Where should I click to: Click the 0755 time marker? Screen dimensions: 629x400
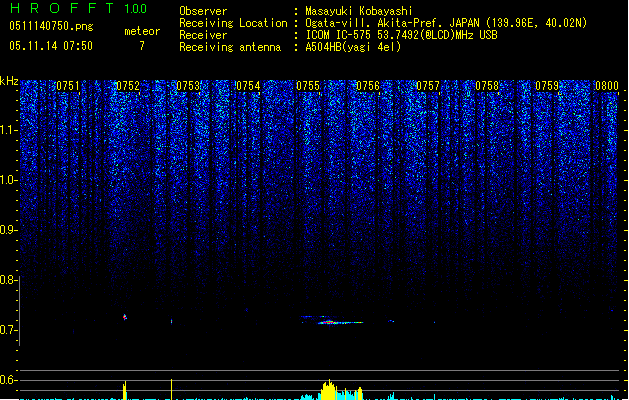(x=308, y=86)
